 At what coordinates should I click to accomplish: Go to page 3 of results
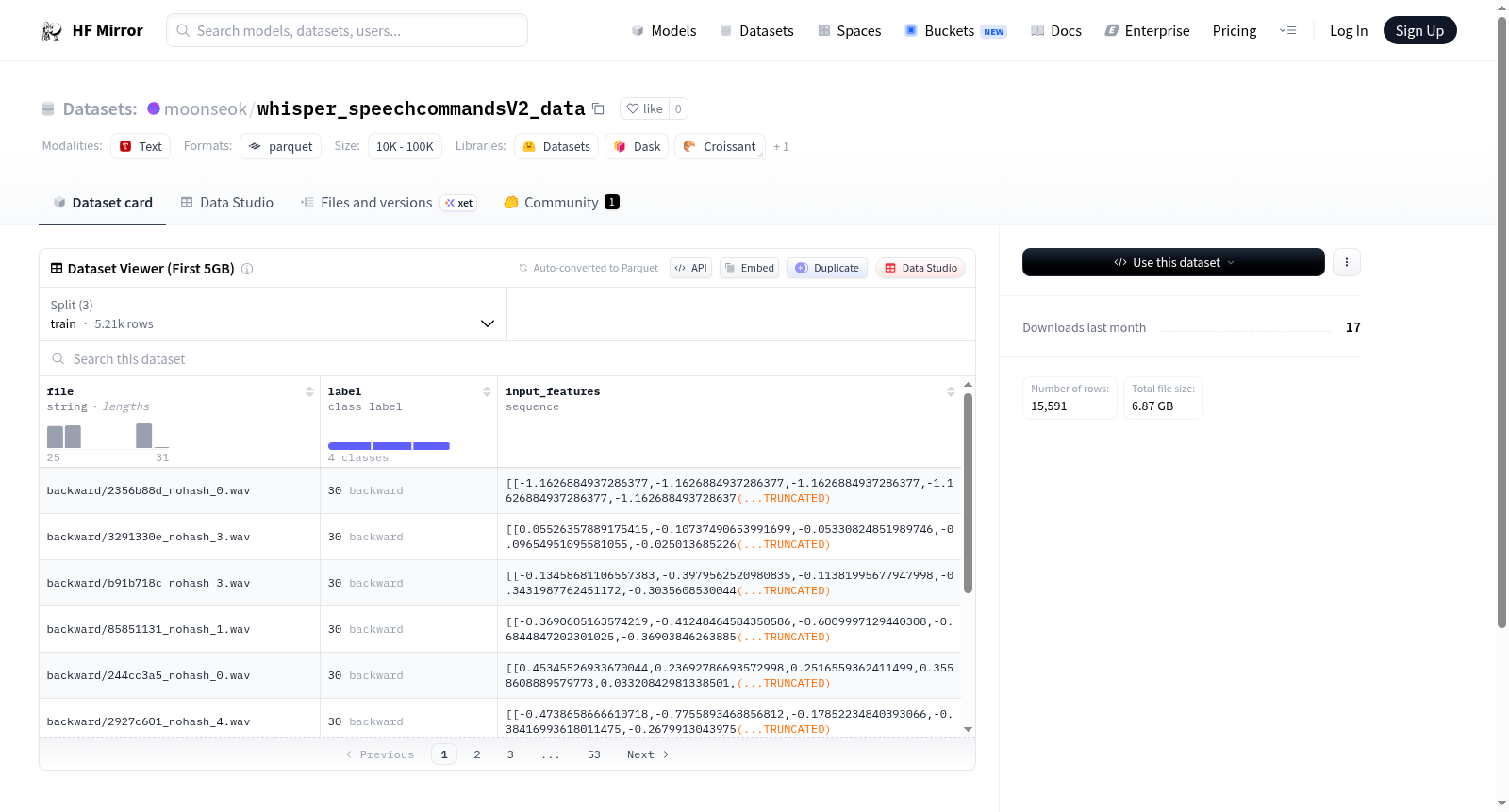[x=510, y=754]
